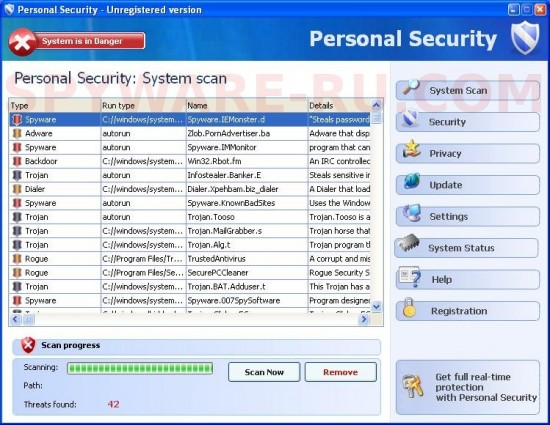The width and height of the screenshot is (550, 425).
Task: Click the scroll right arrow of threat list
Action: coord(364,319)
